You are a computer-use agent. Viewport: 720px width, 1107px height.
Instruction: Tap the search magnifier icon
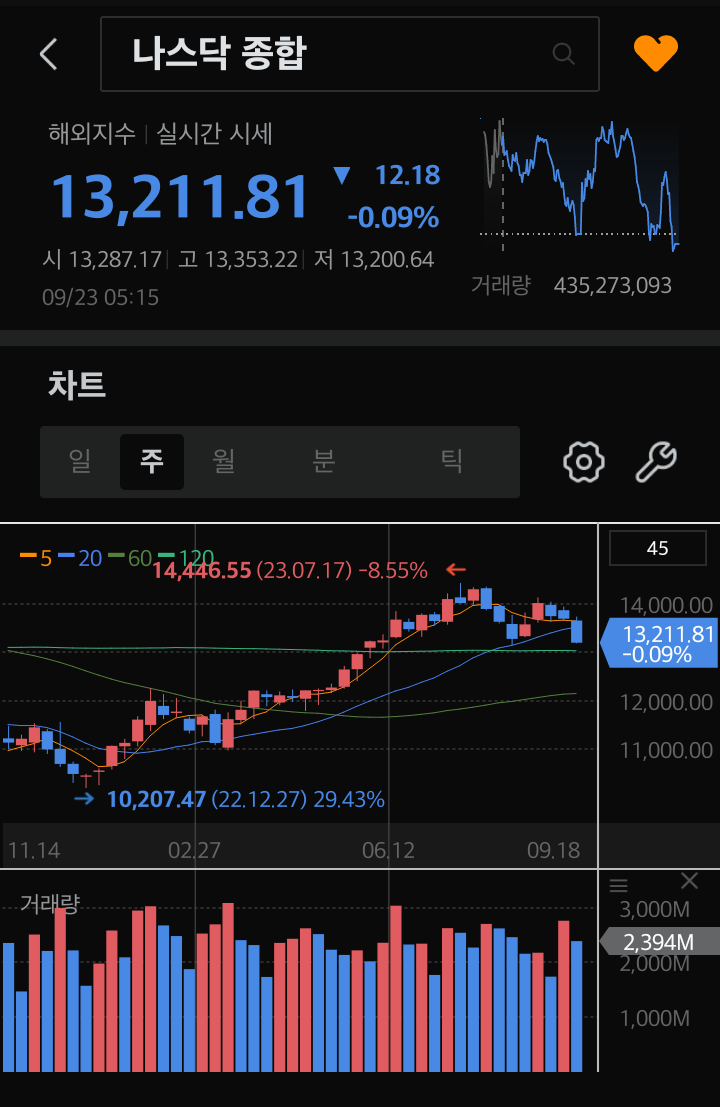(563, 54)
